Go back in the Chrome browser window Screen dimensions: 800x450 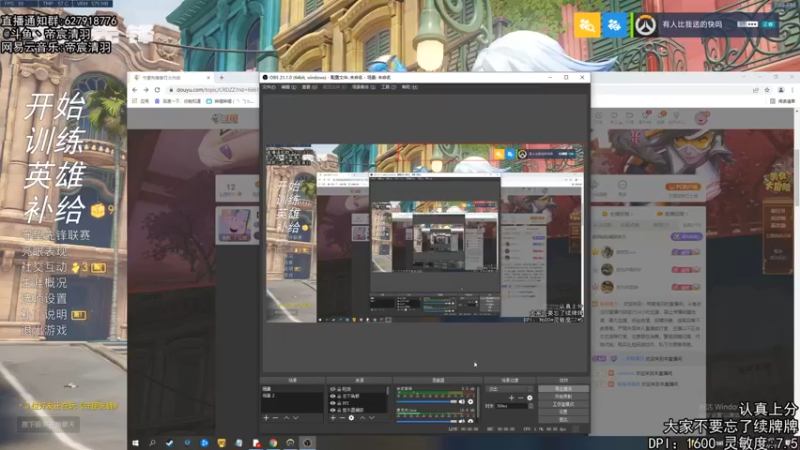point(135,90)
